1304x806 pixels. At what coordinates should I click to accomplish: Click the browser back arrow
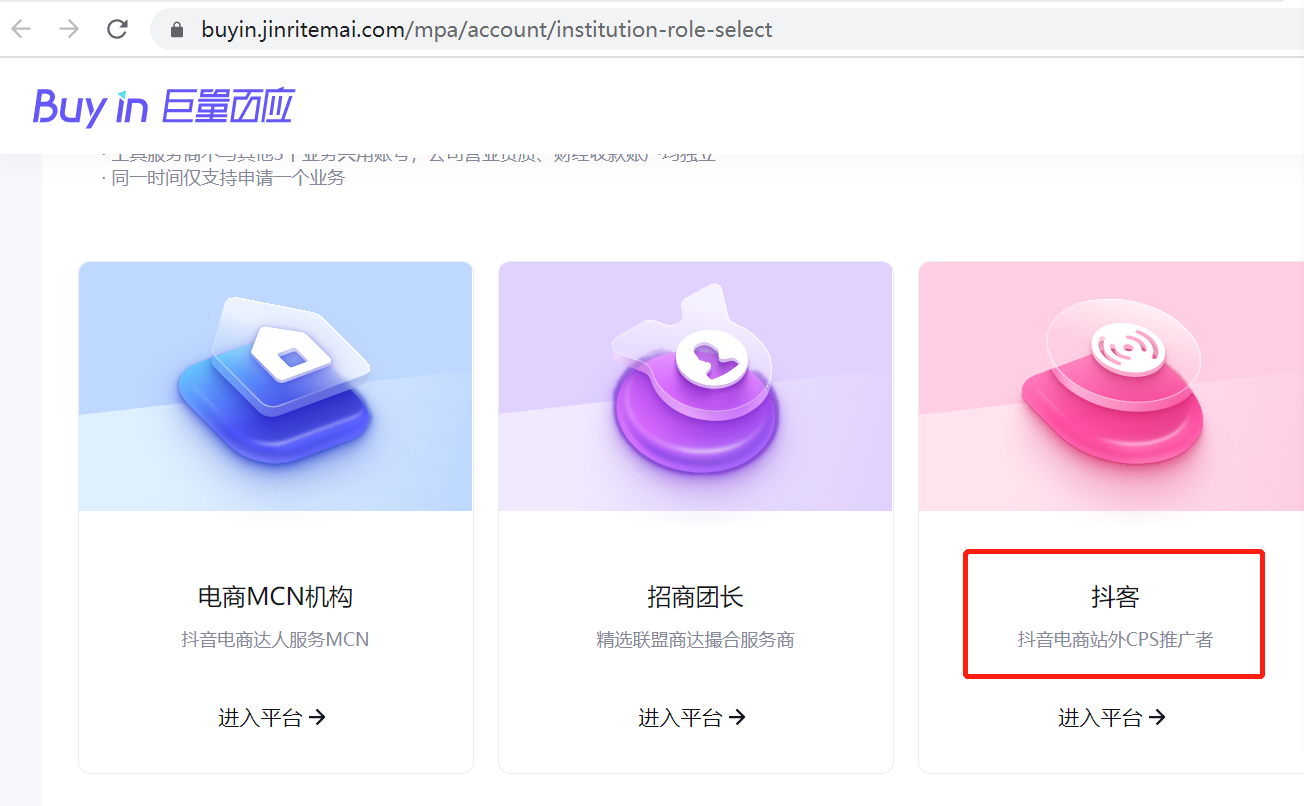pyautogui.click(x=21, y=29)
